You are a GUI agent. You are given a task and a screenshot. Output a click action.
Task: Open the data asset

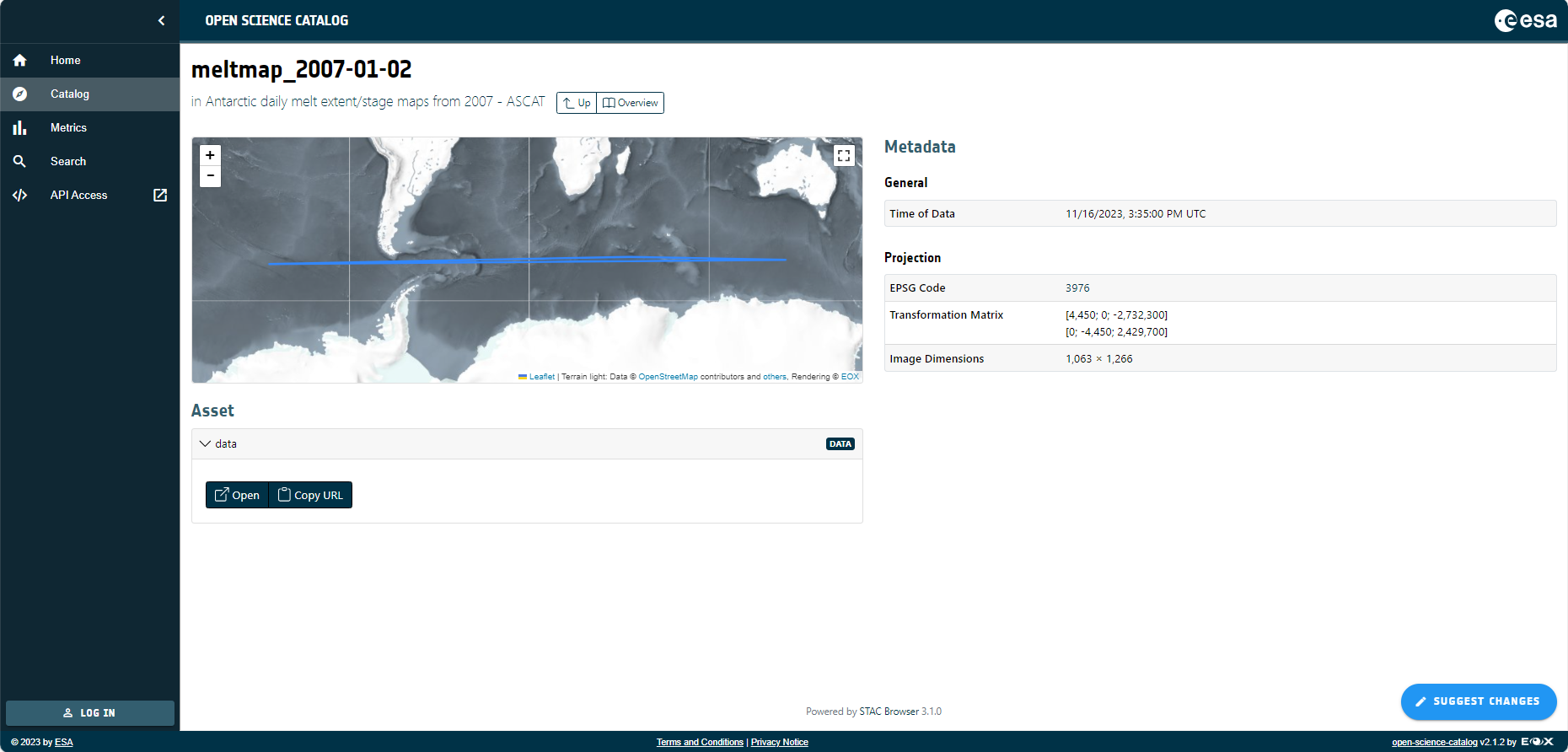click(237, 496)
